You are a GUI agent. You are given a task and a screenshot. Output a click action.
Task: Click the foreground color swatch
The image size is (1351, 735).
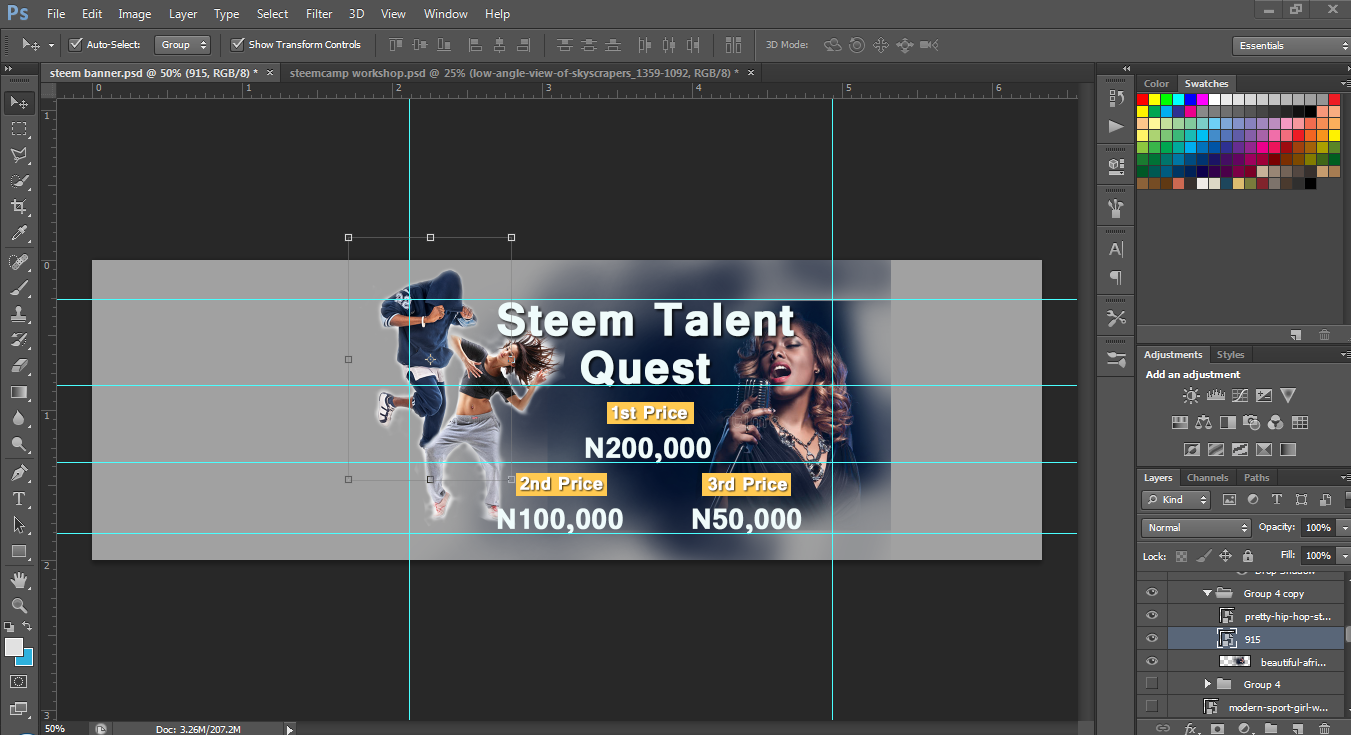(14, 647)
